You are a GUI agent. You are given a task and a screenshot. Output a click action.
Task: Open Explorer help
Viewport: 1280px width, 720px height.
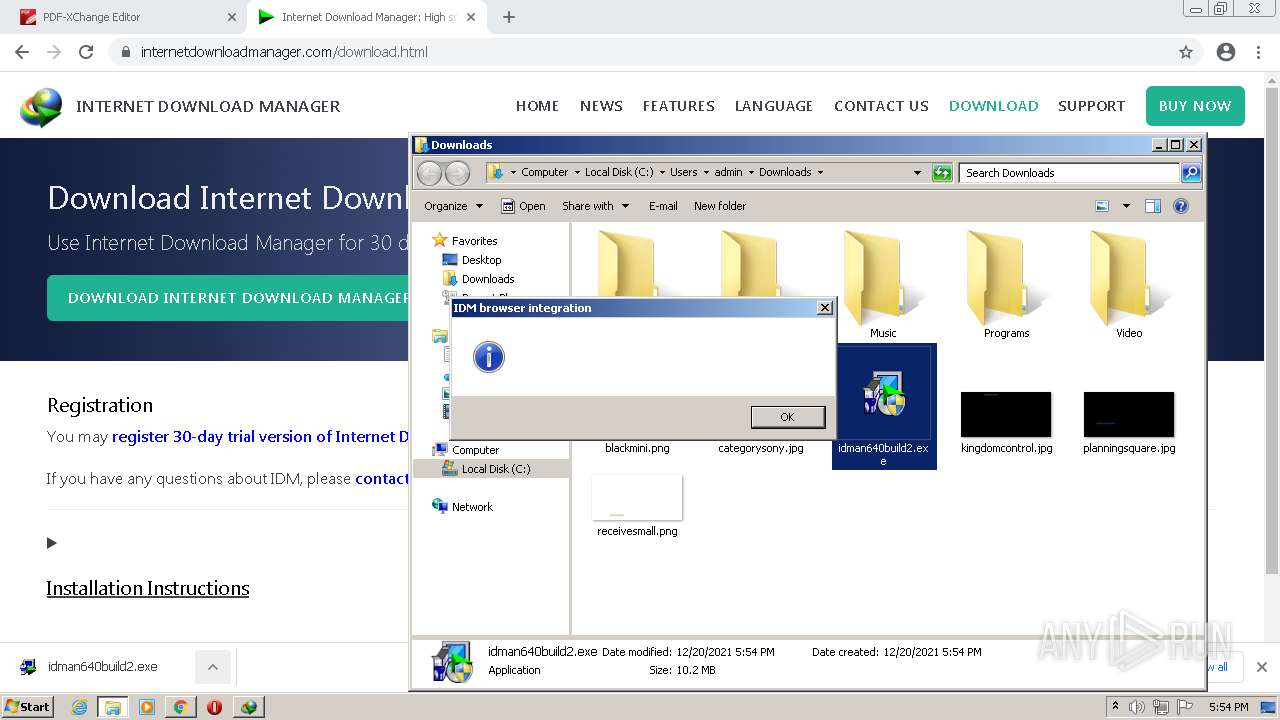(1181, 206)
